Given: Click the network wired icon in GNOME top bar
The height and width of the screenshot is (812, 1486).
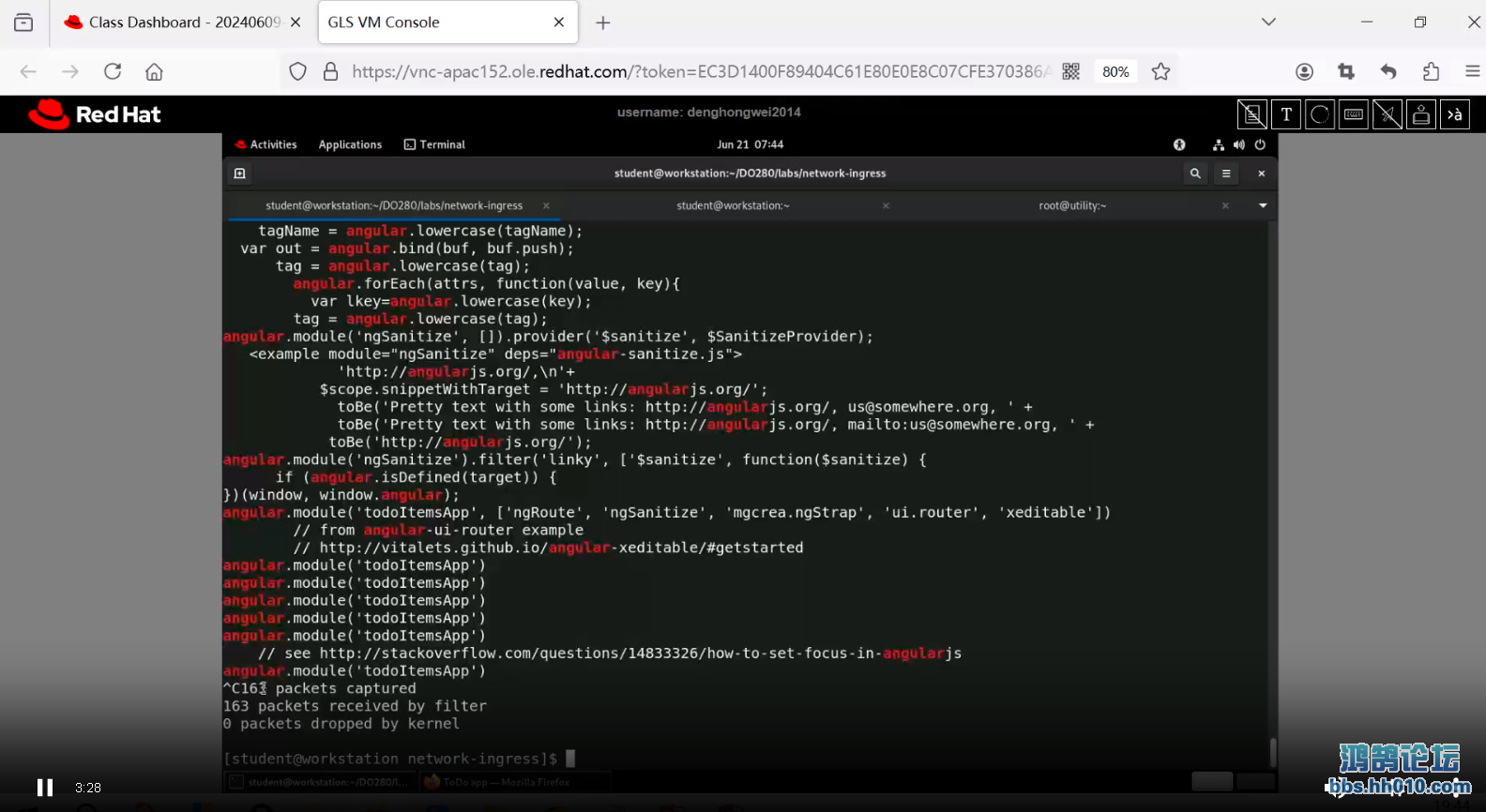Looking at the screenshot, I should coord(1219,144).
